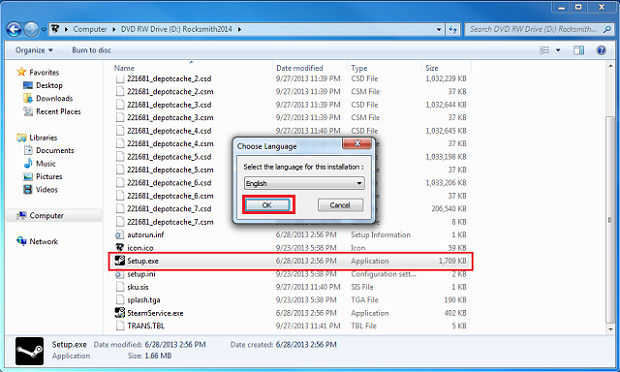Close the Choose Language dialog
This screenshot has height=372, width=620.
click(357, 144)
